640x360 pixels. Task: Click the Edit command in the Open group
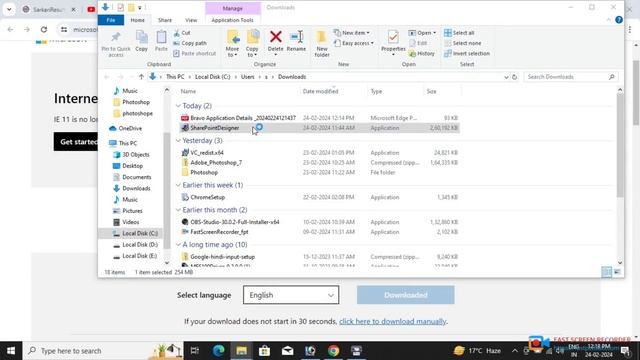point(418,43)
